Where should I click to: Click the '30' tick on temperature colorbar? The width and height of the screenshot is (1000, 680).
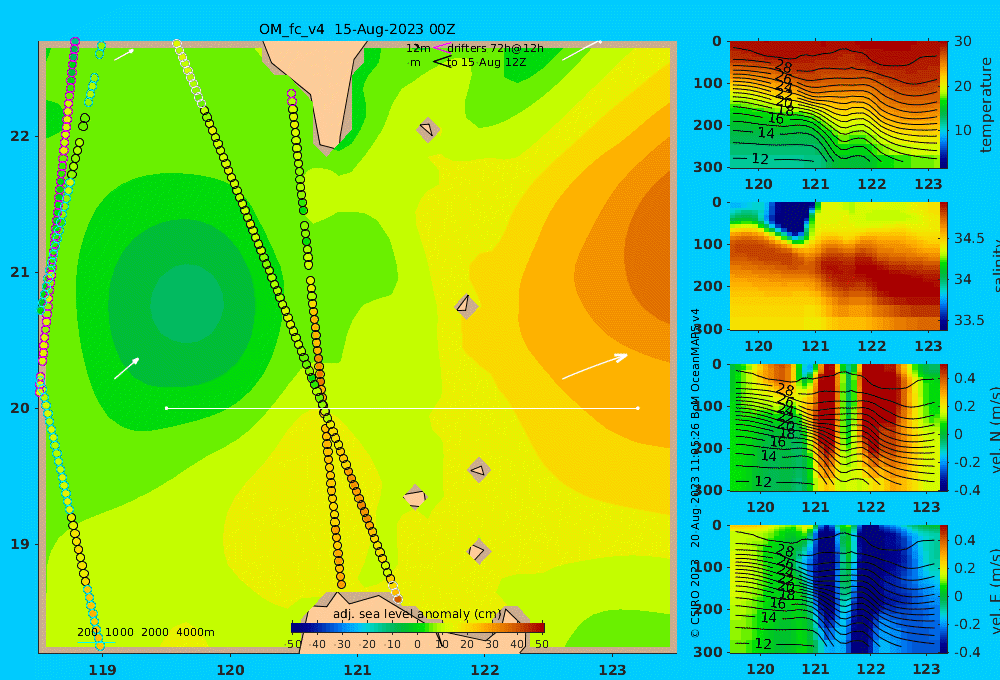(x=963, y=41)
